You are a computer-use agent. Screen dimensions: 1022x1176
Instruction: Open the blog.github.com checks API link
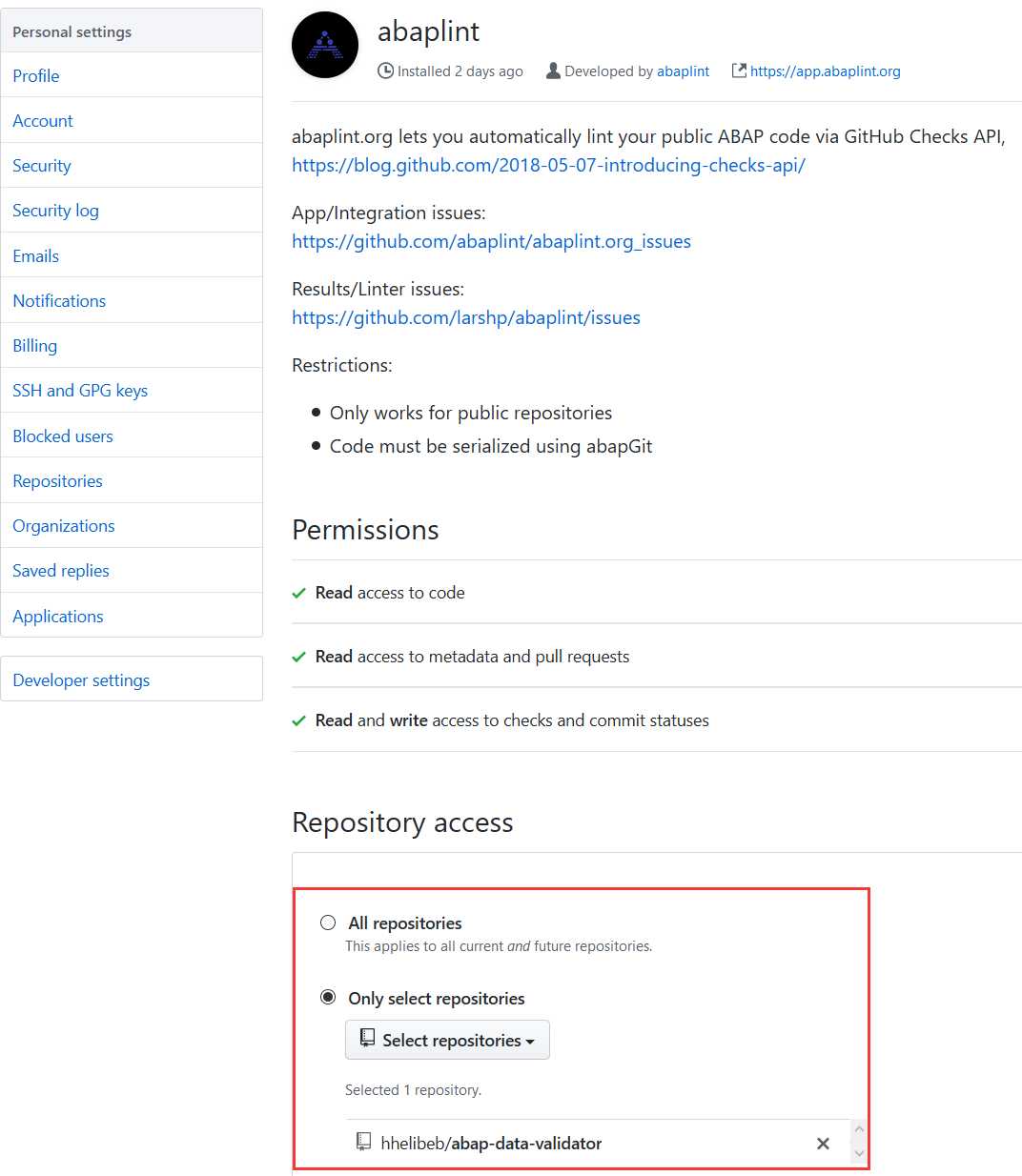[548, 165]
